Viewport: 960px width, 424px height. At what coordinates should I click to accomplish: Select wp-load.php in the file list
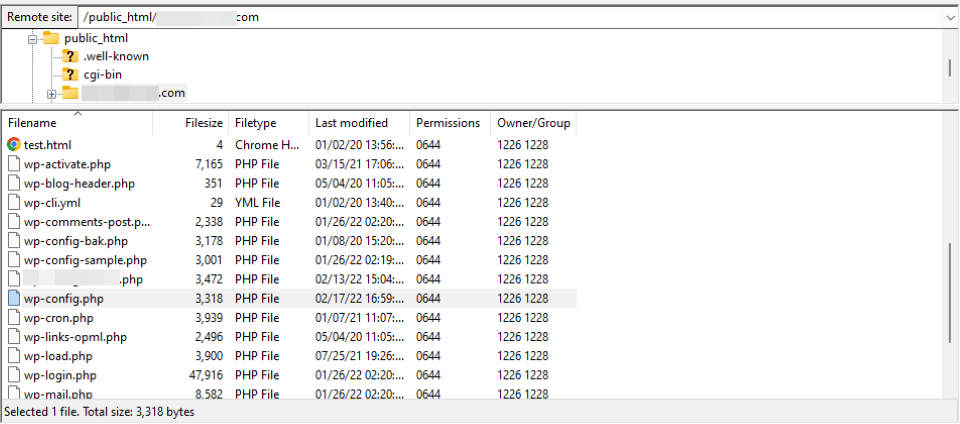[x=58, y=356]
